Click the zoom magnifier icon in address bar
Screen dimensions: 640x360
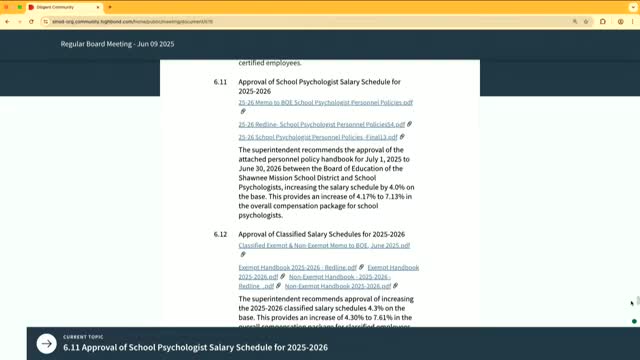(575, 22)
